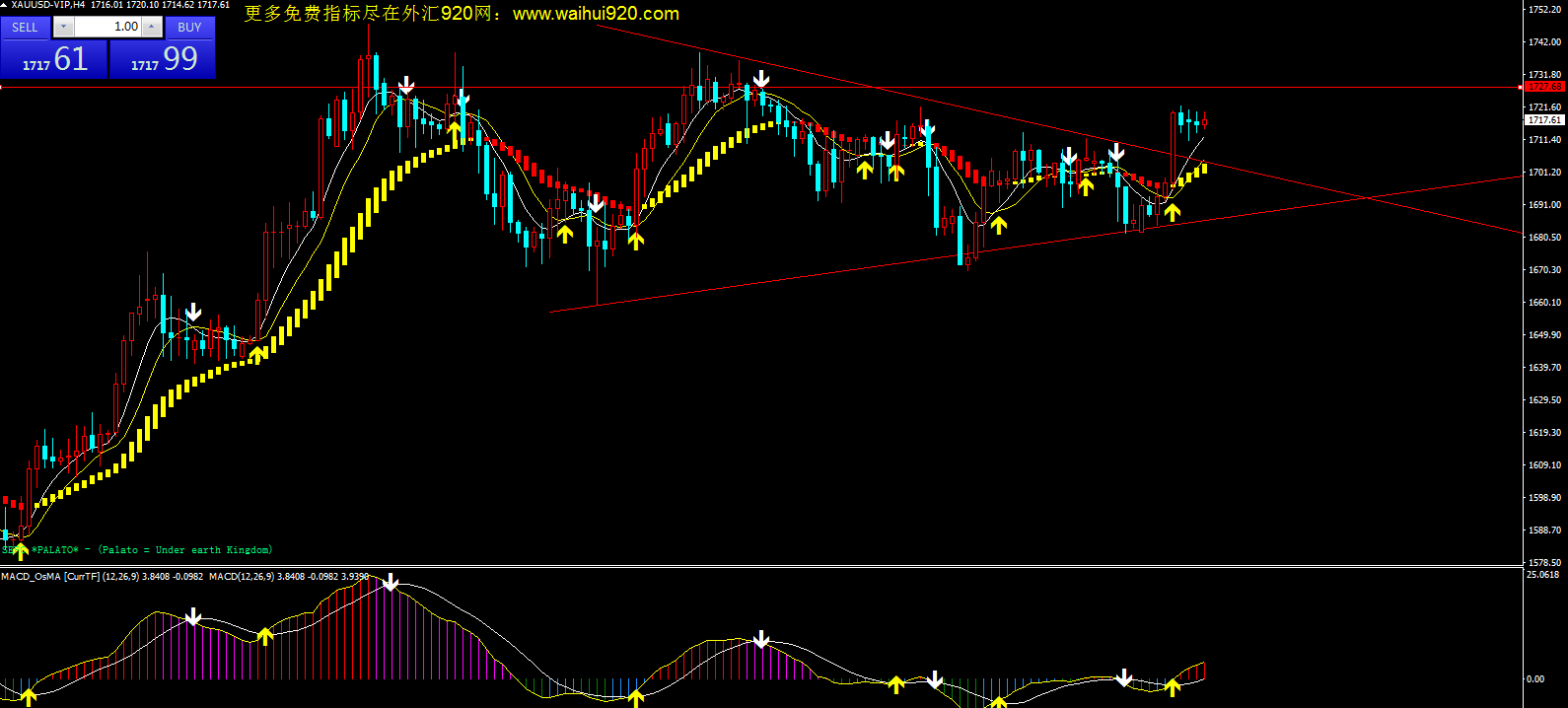1568x708 pixels.
Task: Grab the horizontal line's square handle near the price axis
Action: coord(1522,88)
